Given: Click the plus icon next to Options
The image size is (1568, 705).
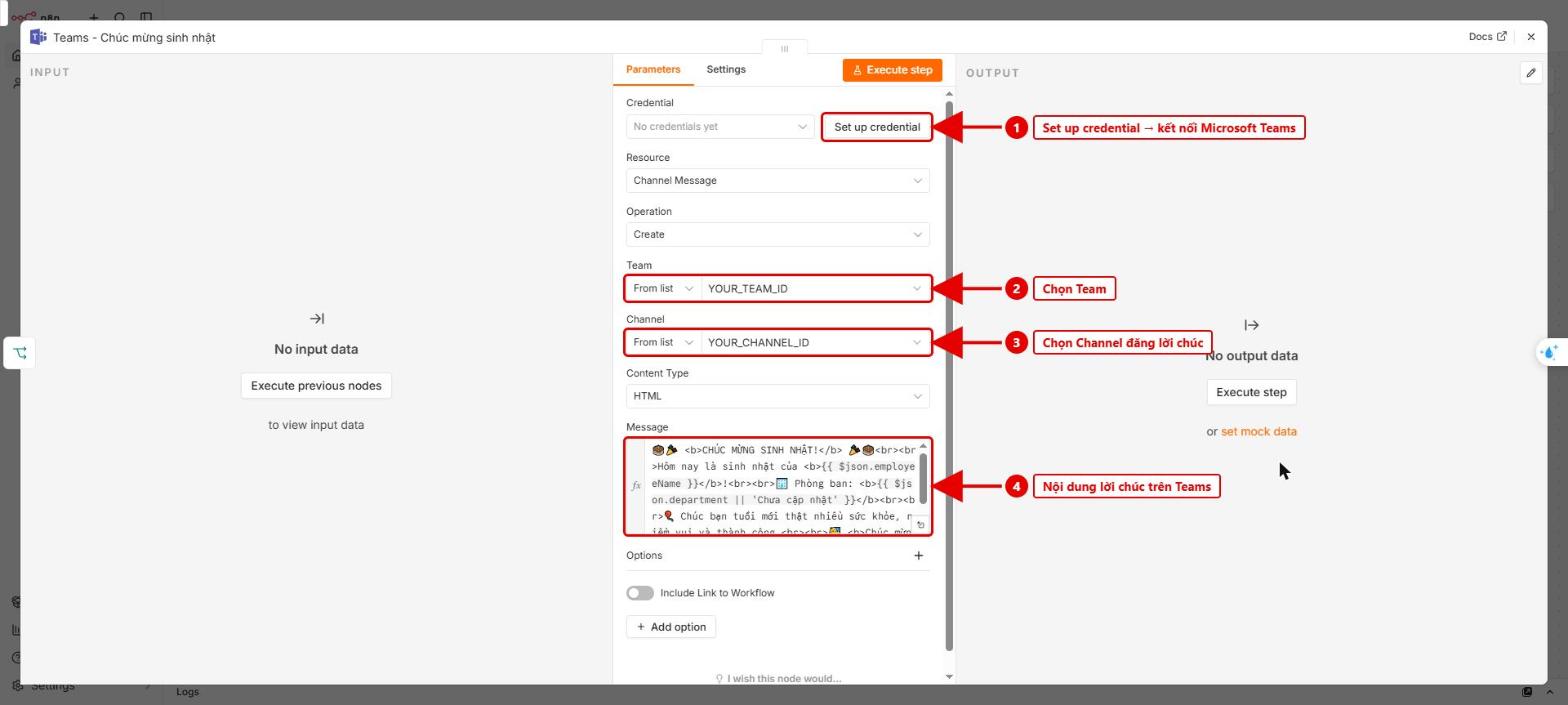Looking at the screenshot, I should pyautogui.click(x=918, y=556).
